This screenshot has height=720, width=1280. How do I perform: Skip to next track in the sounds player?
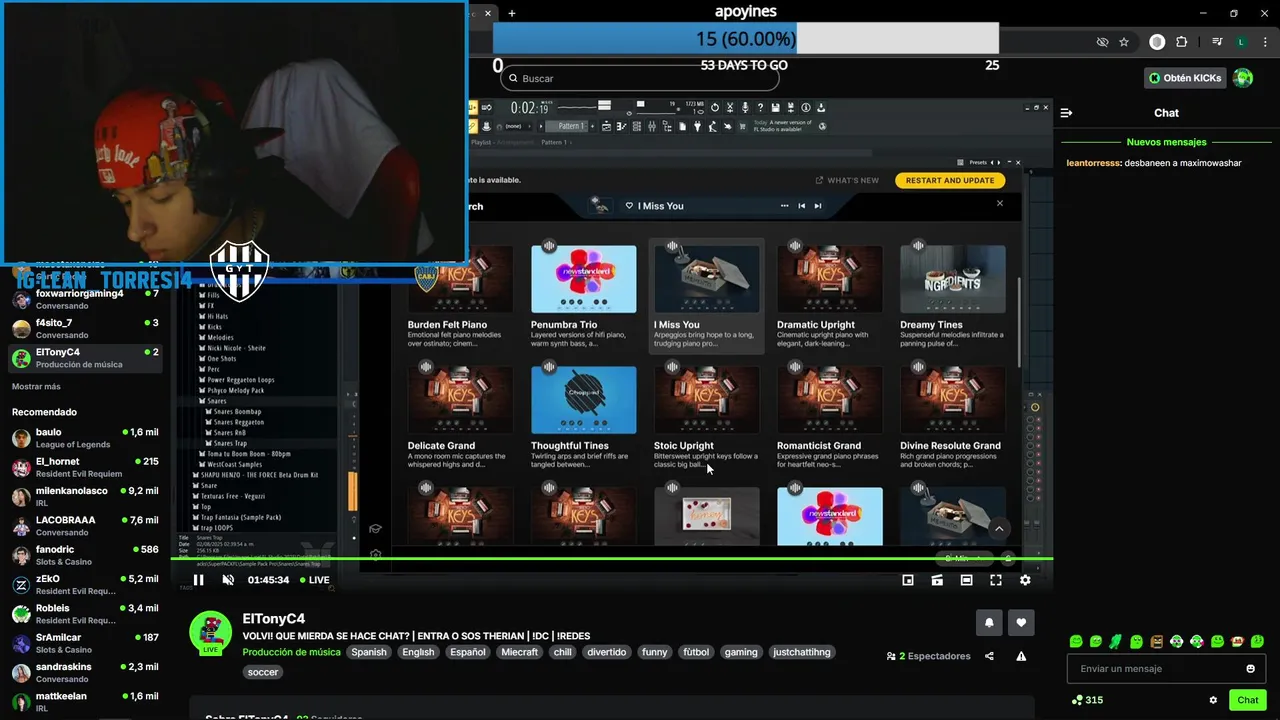point(817,206)
